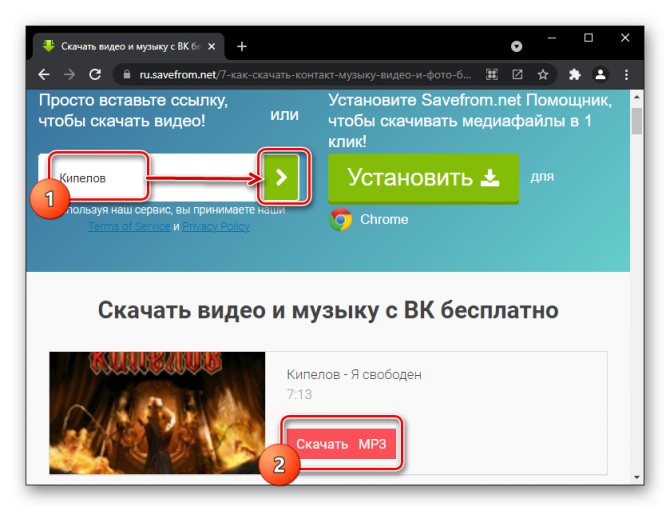Open the tab search dropdown arrow
Image resolution: width=670 pixels, height=515 pixels.
pyautogui.click(x=516, y=46)
